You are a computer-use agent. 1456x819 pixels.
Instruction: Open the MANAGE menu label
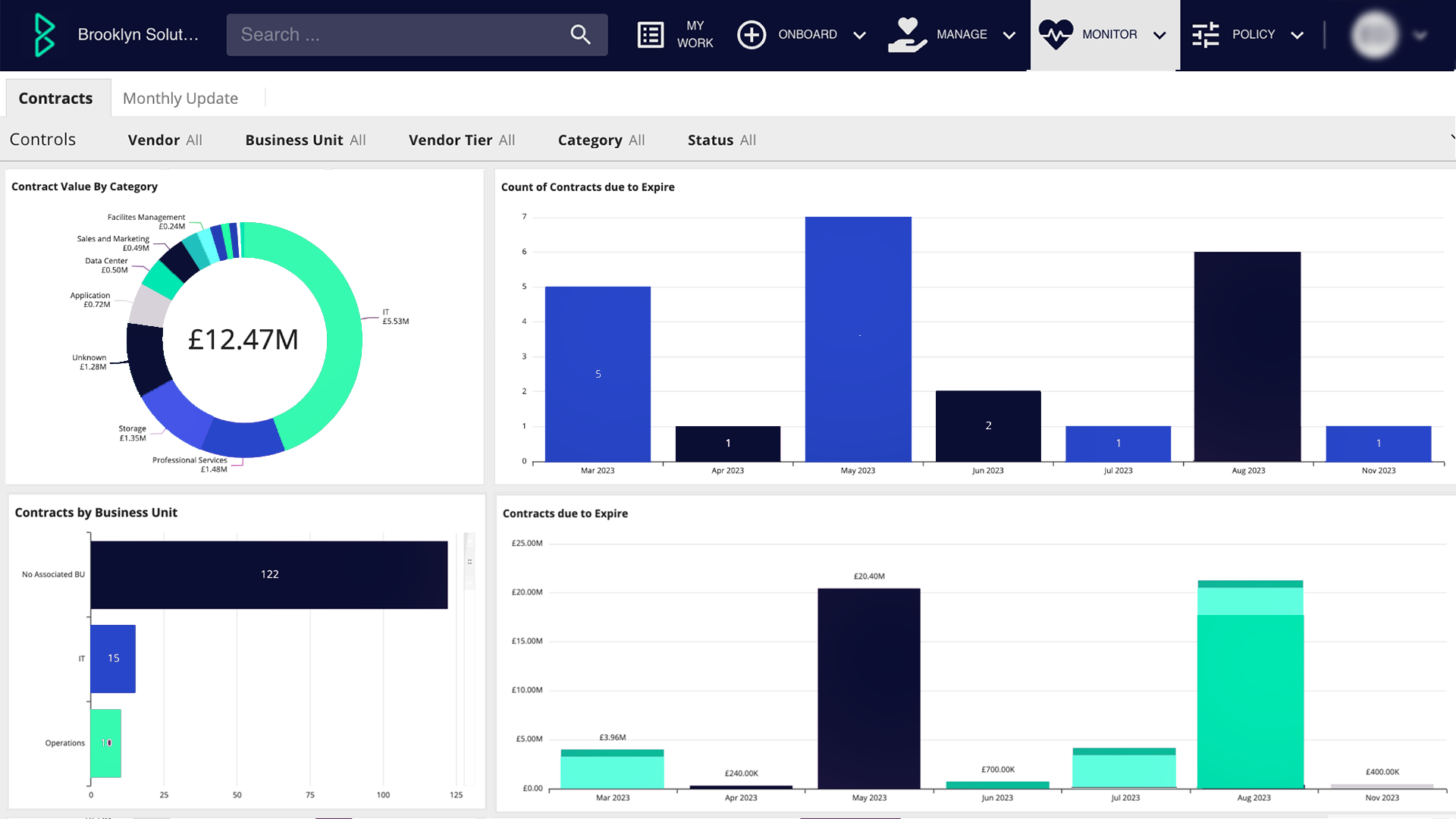(x=962, y=35)
